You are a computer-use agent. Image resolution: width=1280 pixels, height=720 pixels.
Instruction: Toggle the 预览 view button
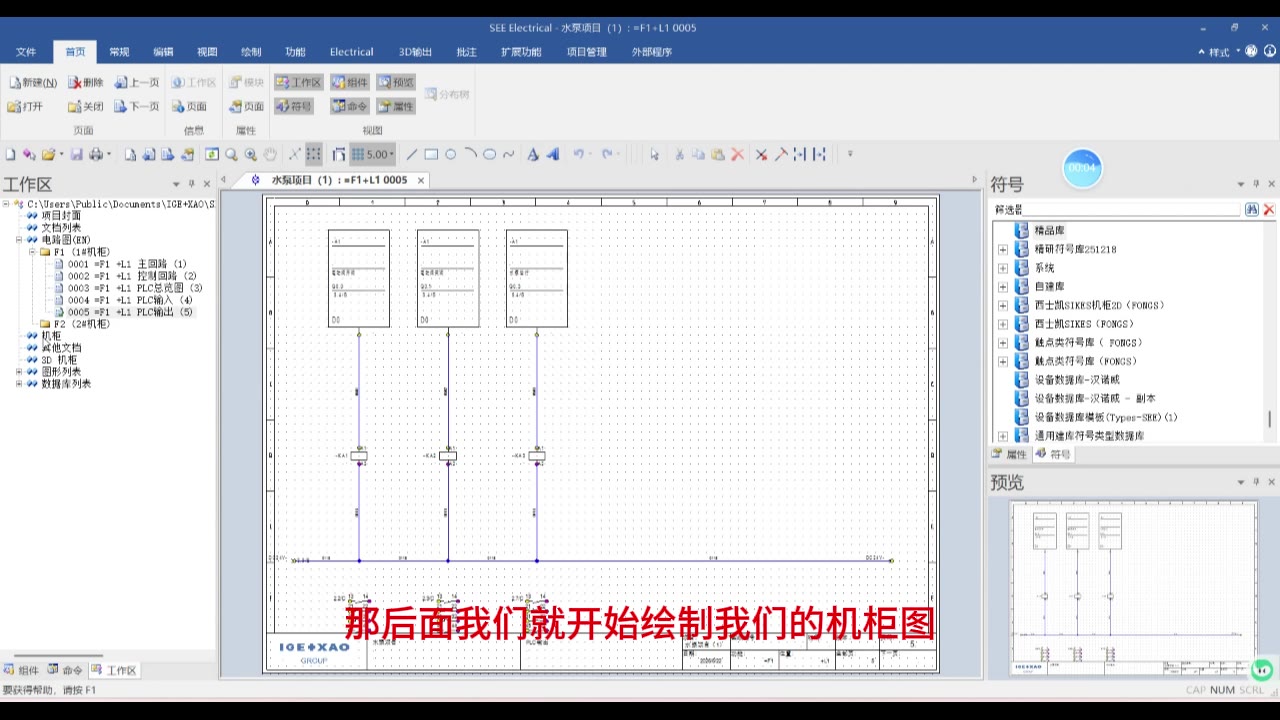point(396,82)
